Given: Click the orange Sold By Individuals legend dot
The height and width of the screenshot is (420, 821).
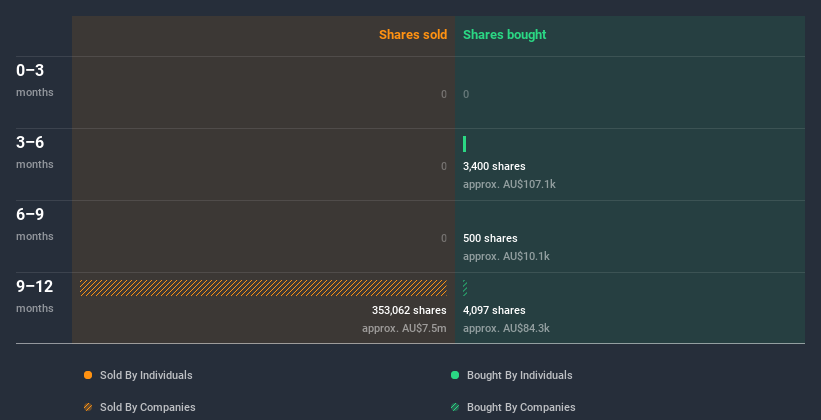Looking at the screenshot, I should tap(88, 375).
